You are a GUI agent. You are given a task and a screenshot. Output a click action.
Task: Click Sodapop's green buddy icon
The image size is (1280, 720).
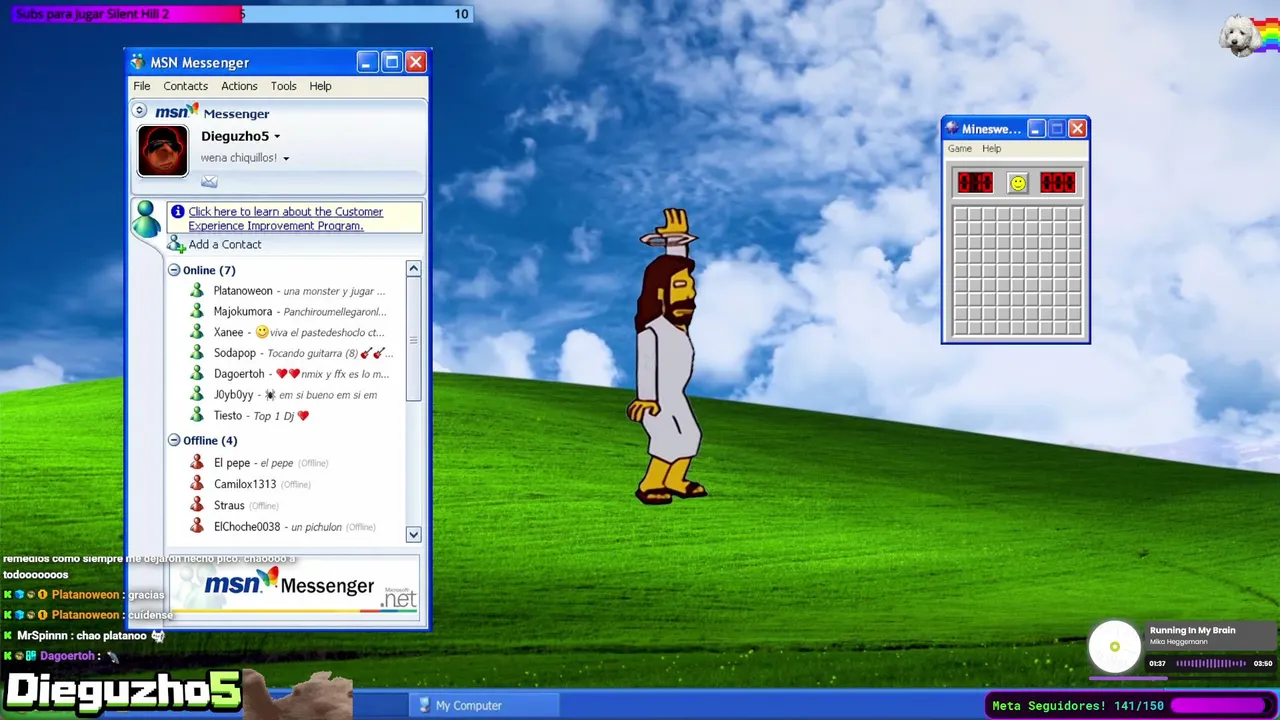click(x=197, y=353)
